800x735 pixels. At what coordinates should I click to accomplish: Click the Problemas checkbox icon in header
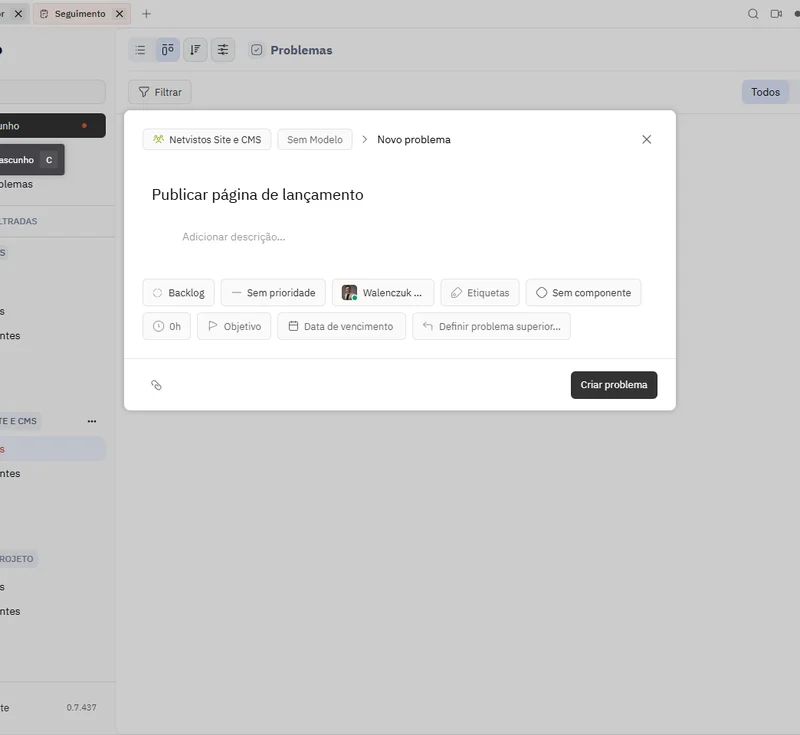click(x=257, y=50)
